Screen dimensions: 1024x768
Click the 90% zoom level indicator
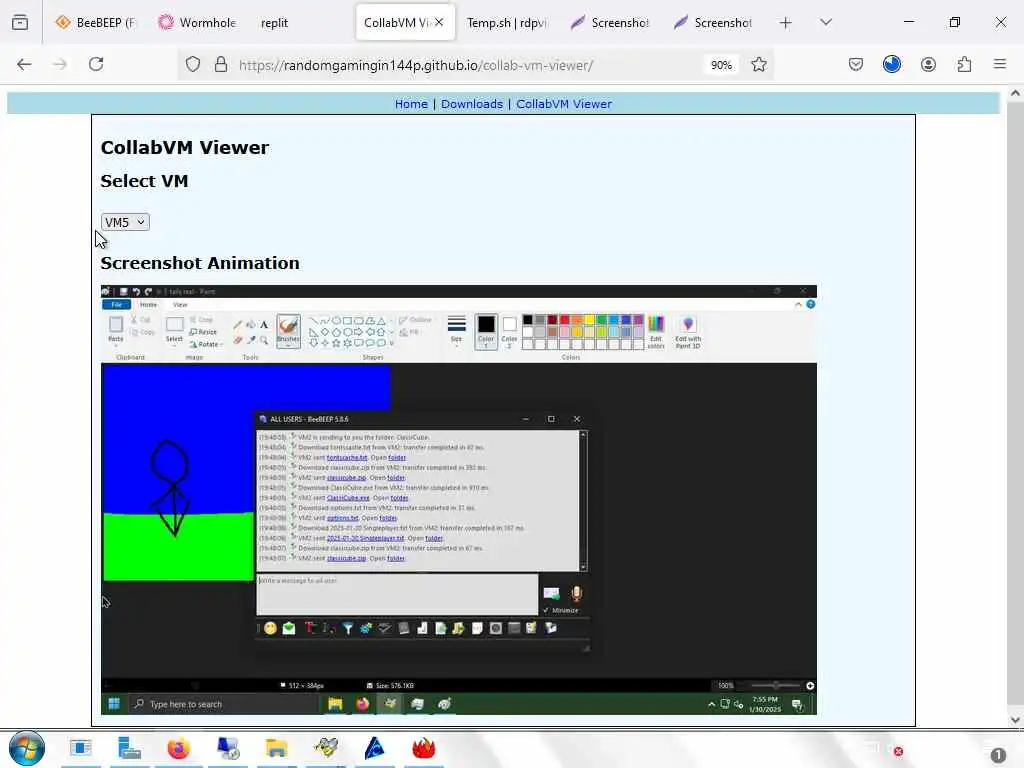721,65
